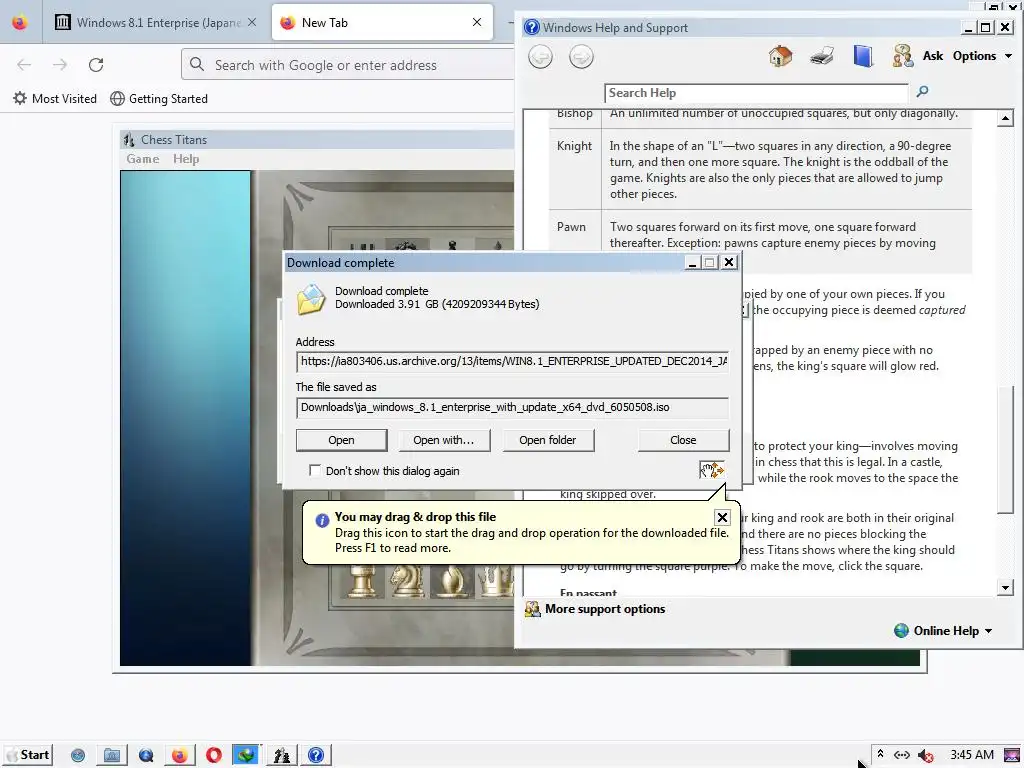Click the white knight chess piece

[407, 581]
